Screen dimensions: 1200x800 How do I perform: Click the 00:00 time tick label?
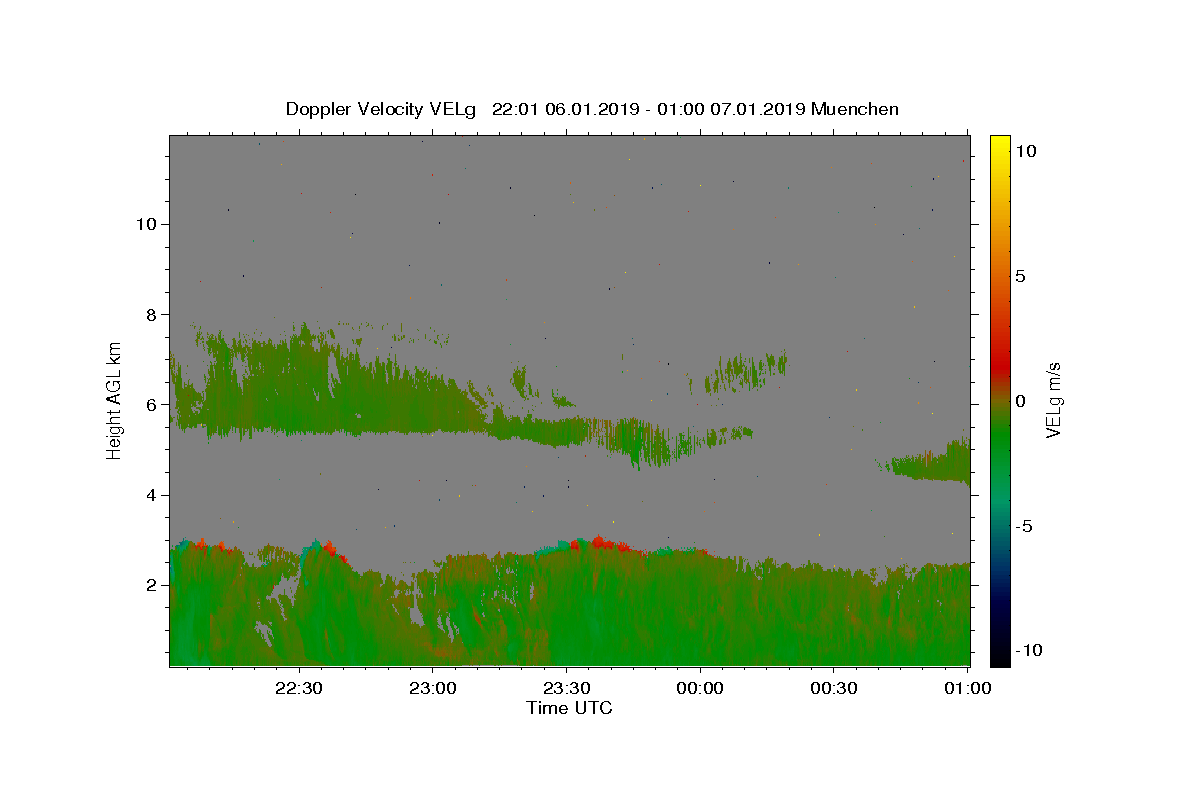pyautogui.click(x=700, y=688)
